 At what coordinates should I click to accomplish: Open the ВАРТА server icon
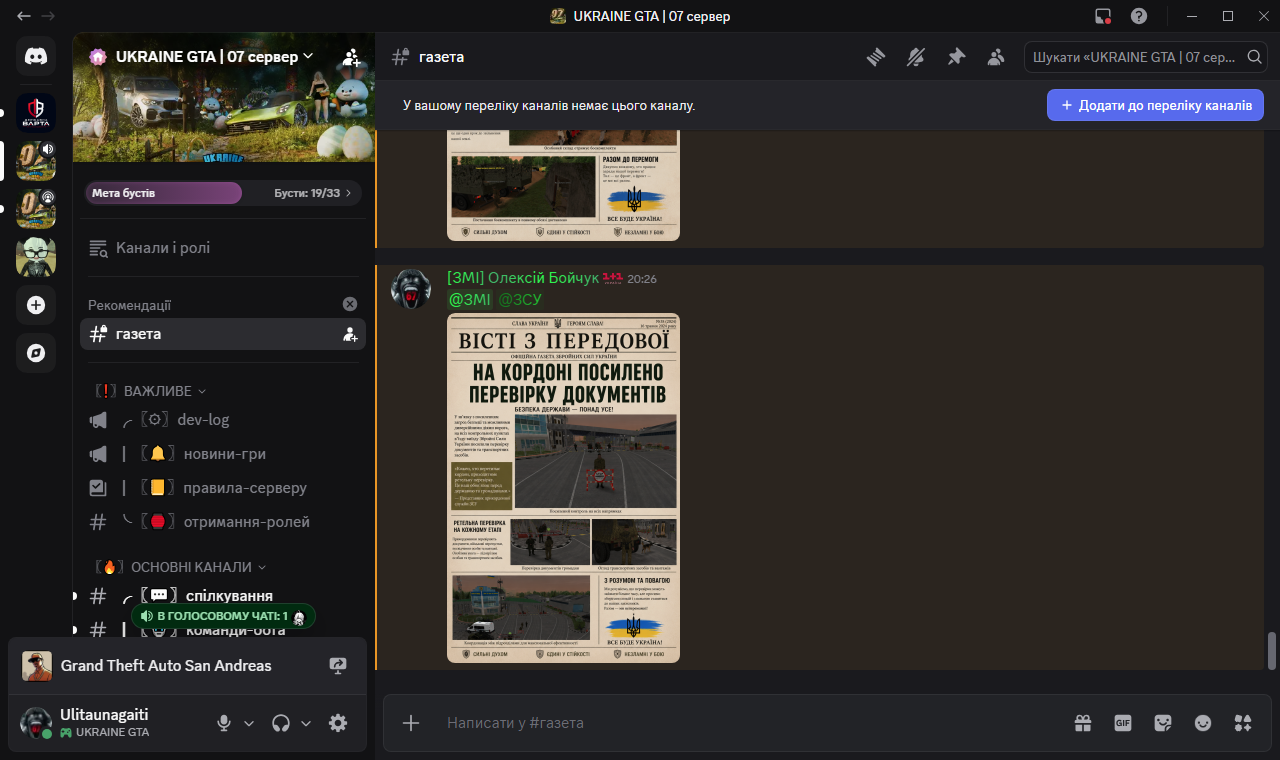36,113
